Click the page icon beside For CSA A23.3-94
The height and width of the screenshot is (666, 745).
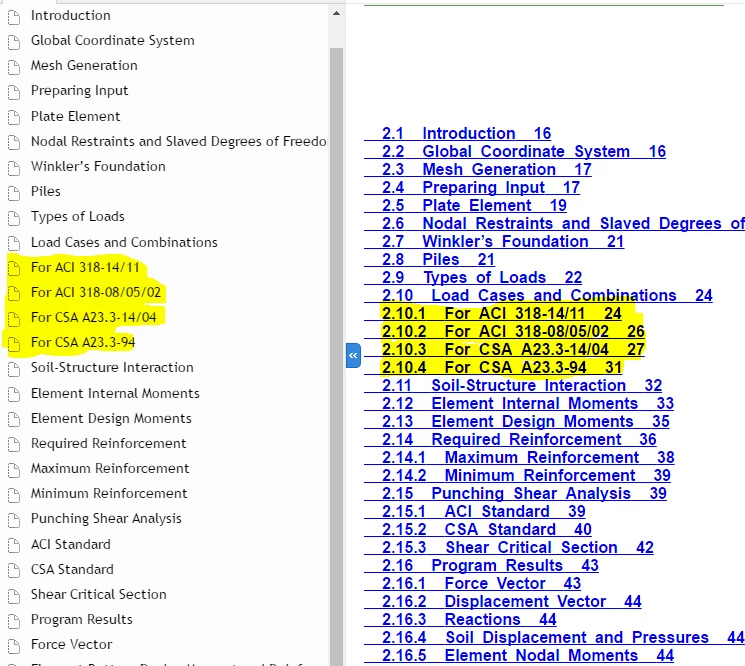(14, 344)
